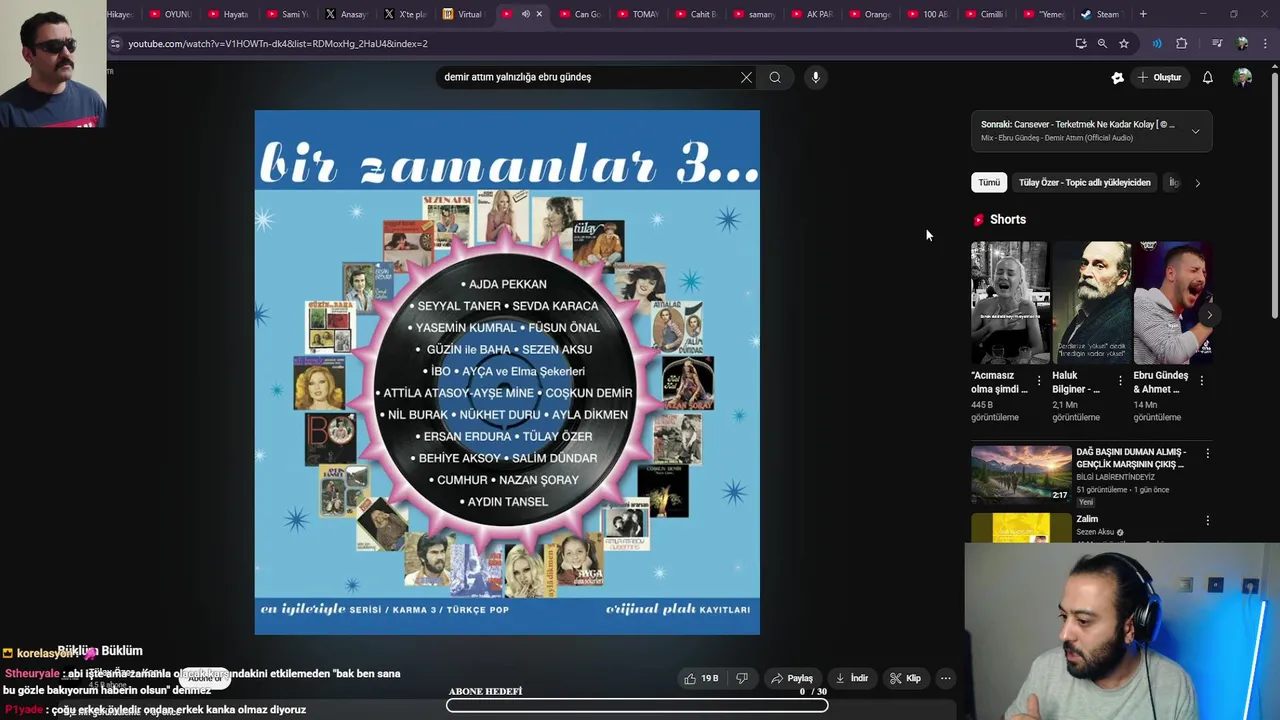
Task: Switch to the Virtual tab
Action: pos(461,14)
